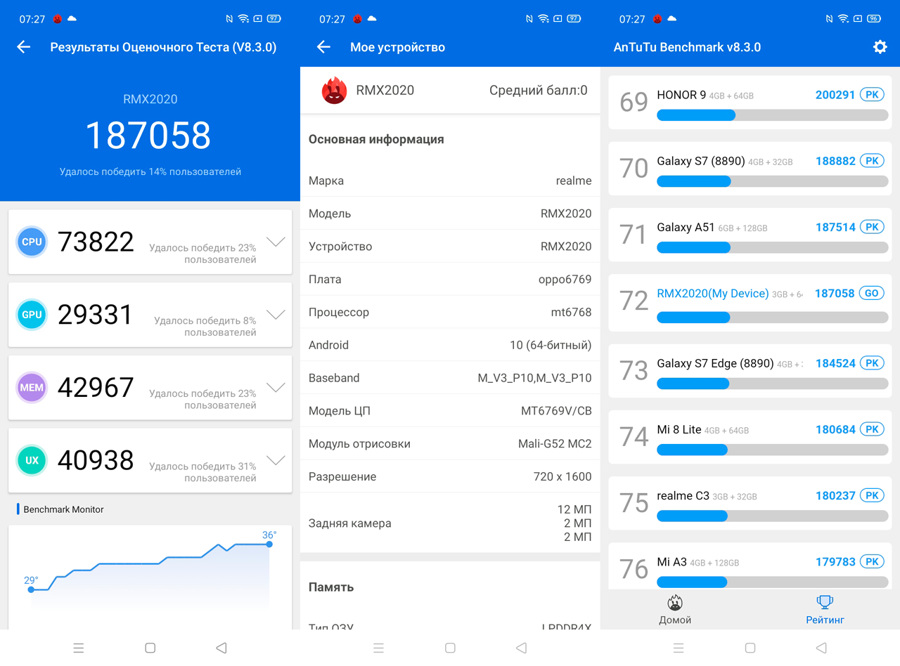This screenshot has width=900, height=666.
Task: Tap the back triangle under the results screen
Action: pos(222,648)
